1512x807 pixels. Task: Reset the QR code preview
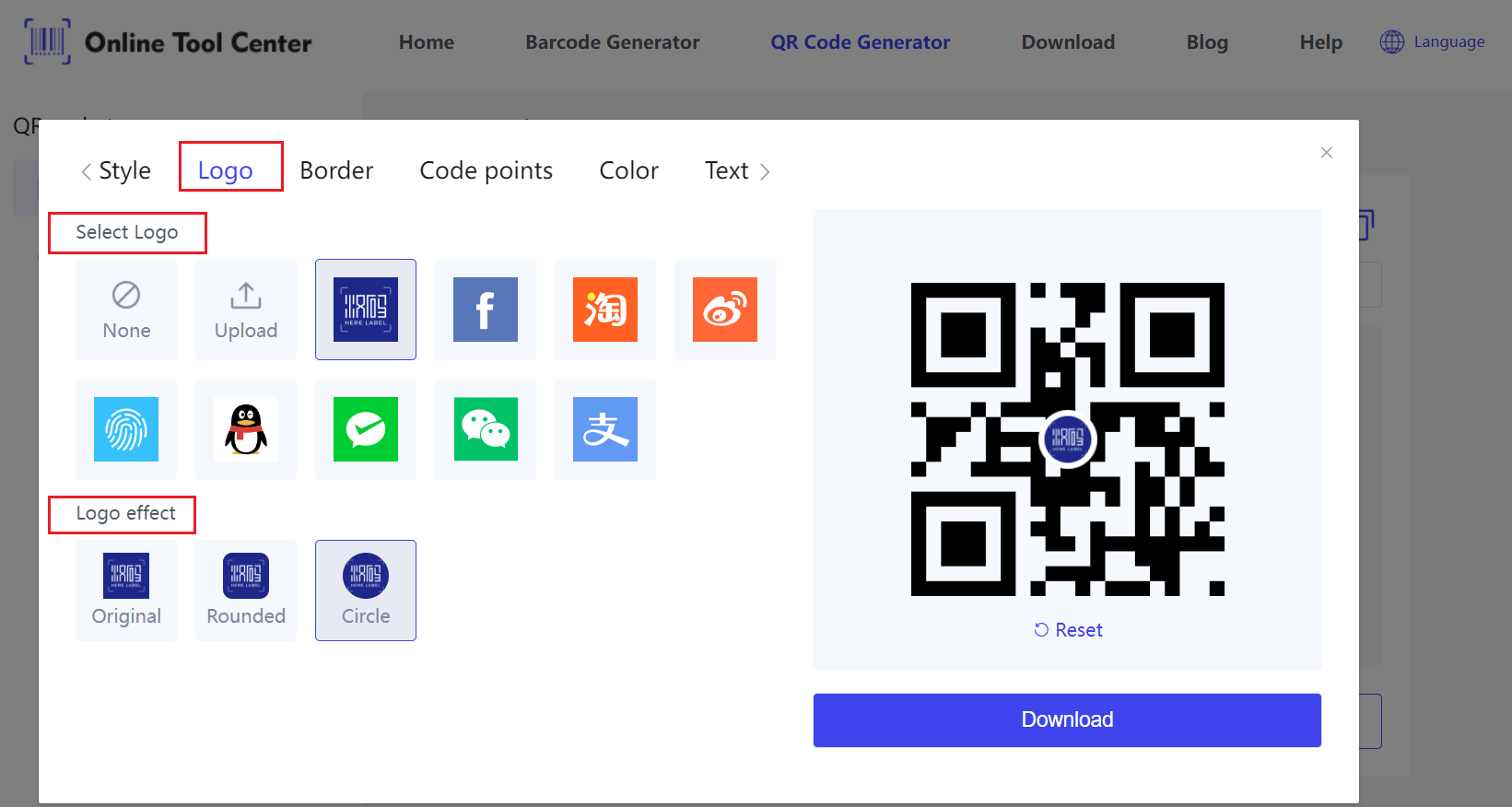(1068, 630)
